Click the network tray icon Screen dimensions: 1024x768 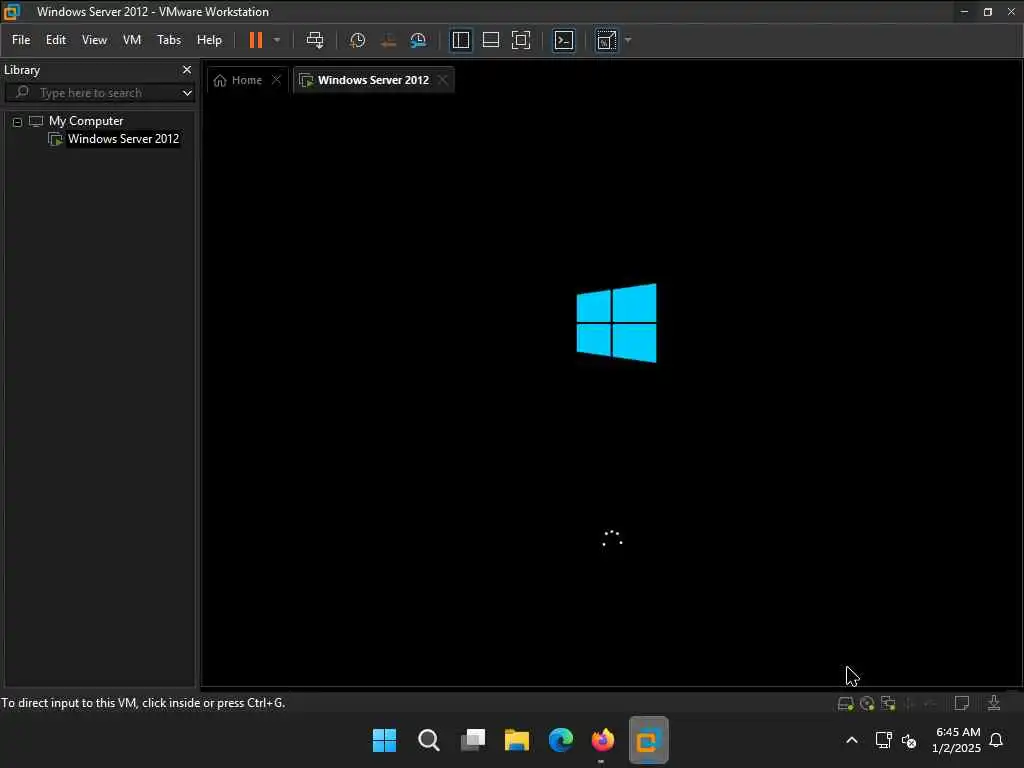[883, 741]
